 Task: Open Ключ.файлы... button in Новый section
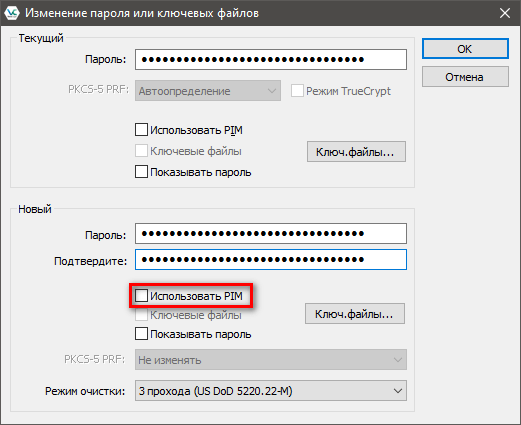(355, 314)
